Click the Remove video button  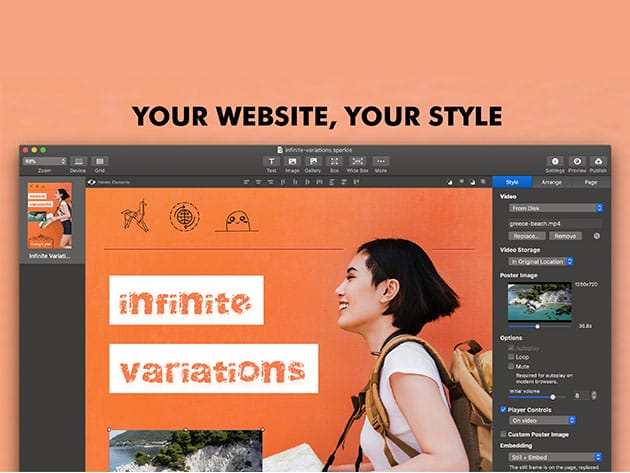(x=565, y=236)
